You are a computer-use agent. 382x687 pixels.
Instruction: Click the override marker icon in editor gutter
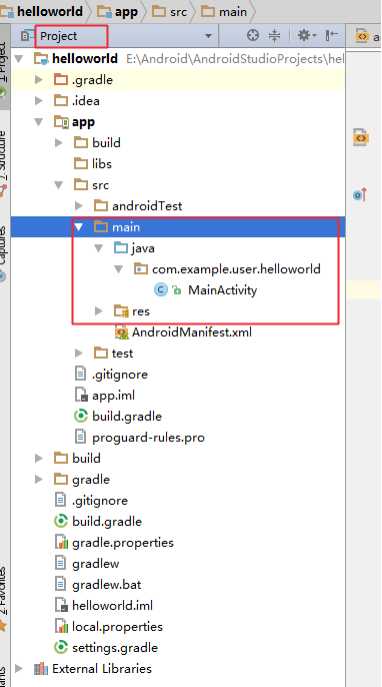click(360, 194)
